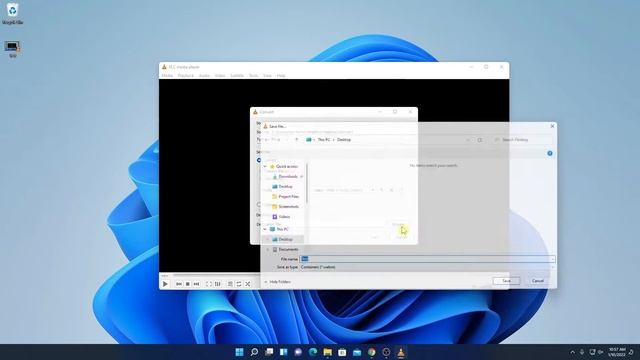This screenshot has width=640, height=360.
Task: Open Microsoft Store from taskbar
Action: [x=342, y=352]
